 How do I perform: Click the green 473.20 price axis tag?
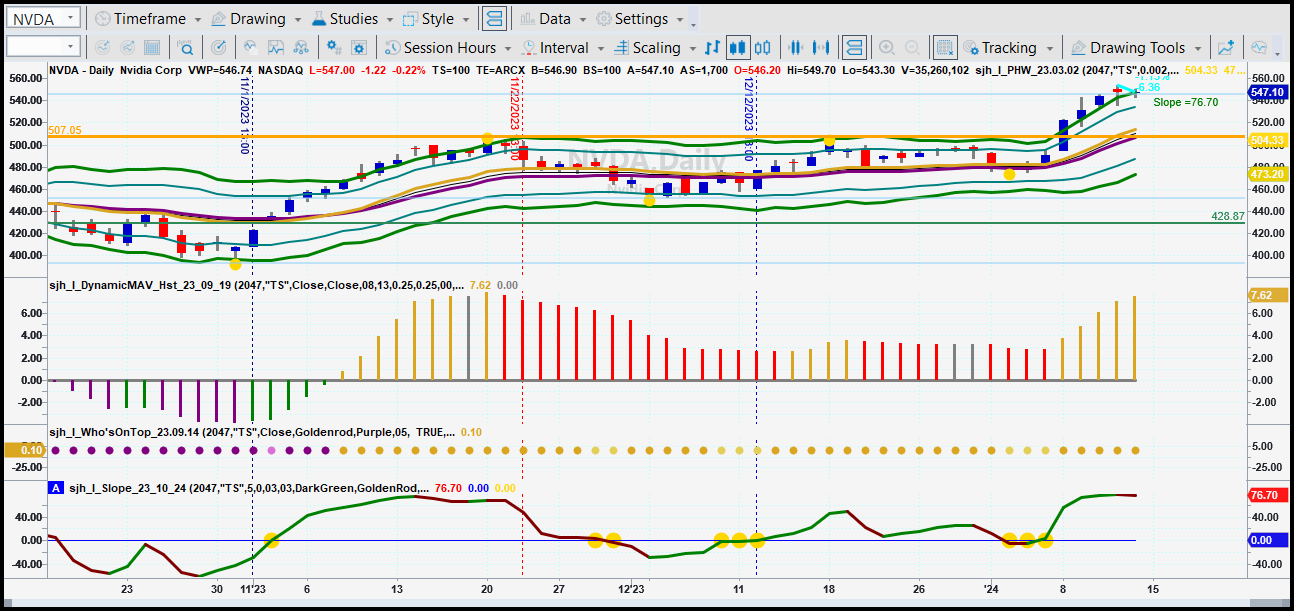tap(1268, 174)
